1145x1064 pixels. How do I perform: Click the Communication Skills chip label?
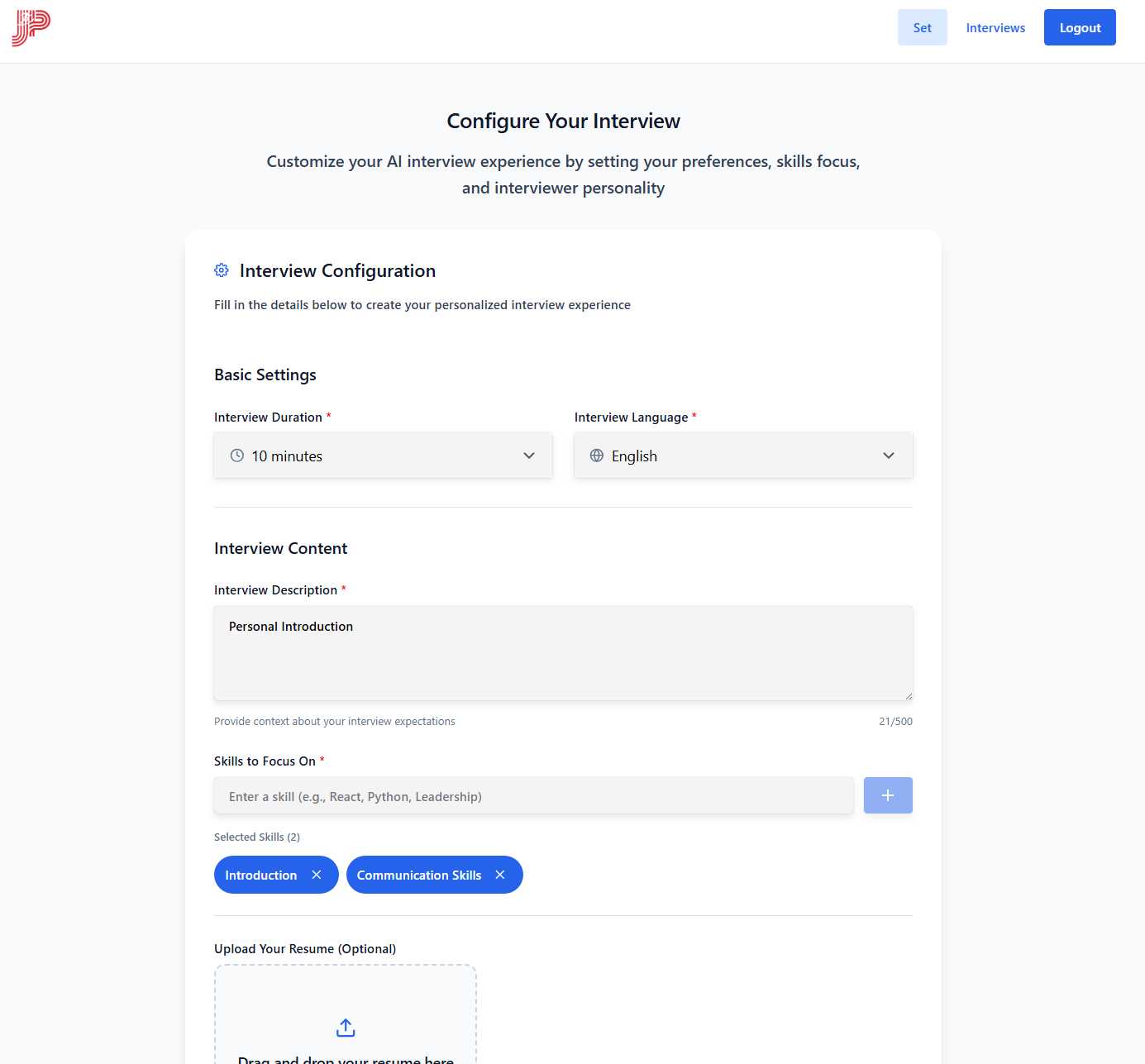pyautogui.click(x=418, y=875)
